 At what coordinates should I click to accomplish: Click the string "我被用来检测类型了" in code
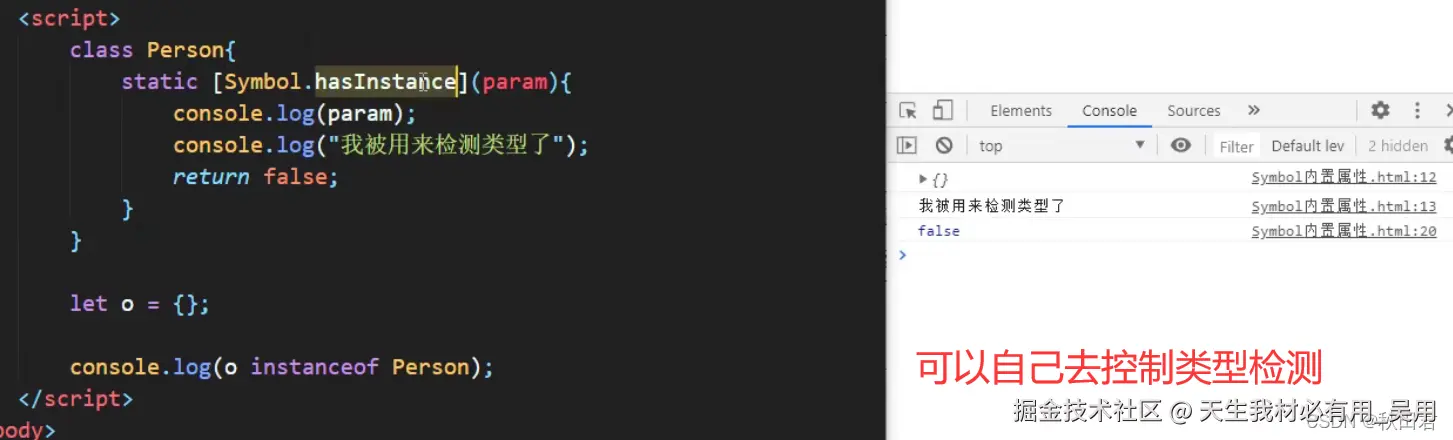tap(445, 145)
